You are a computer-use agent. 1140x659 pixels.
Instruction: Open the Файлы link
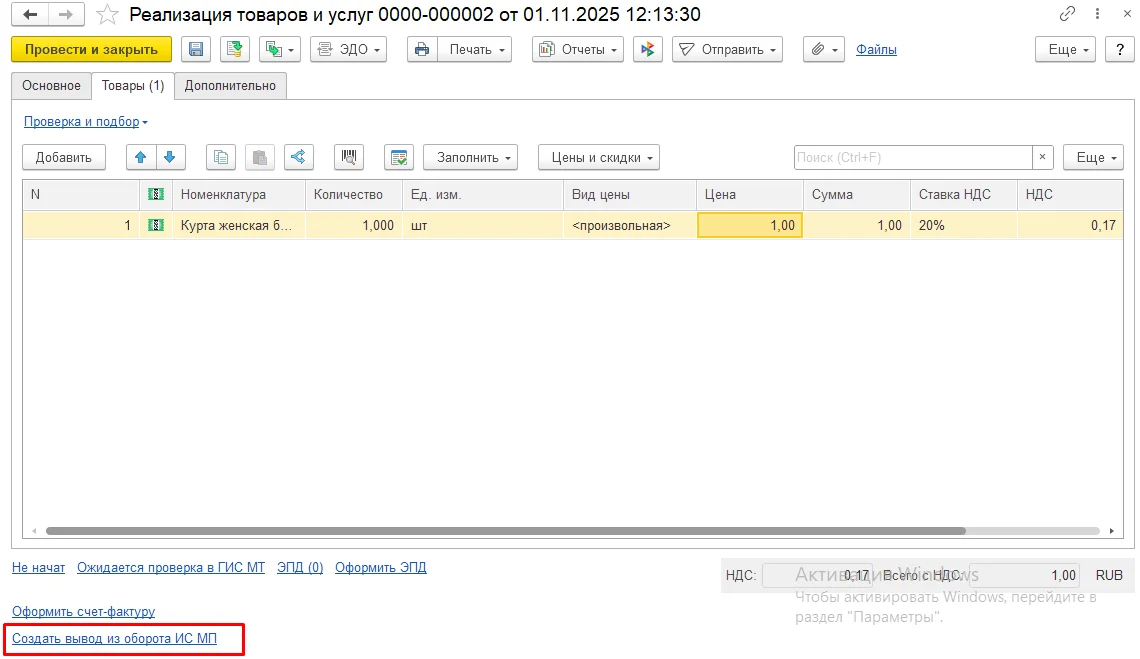[875, 49]
